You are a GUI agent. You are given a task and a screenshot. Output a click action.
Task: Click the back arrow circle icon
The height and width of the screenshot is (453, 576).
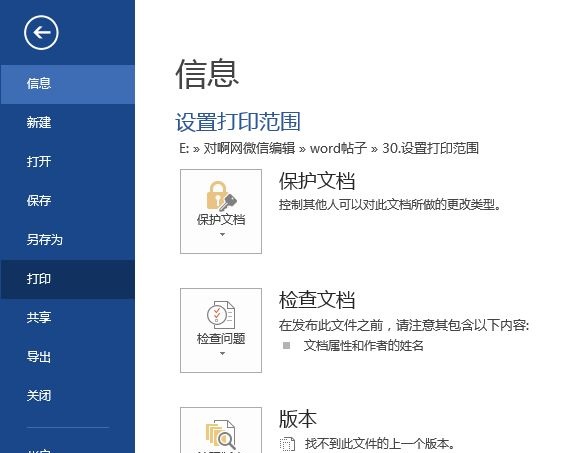click(x=41, y=32)
